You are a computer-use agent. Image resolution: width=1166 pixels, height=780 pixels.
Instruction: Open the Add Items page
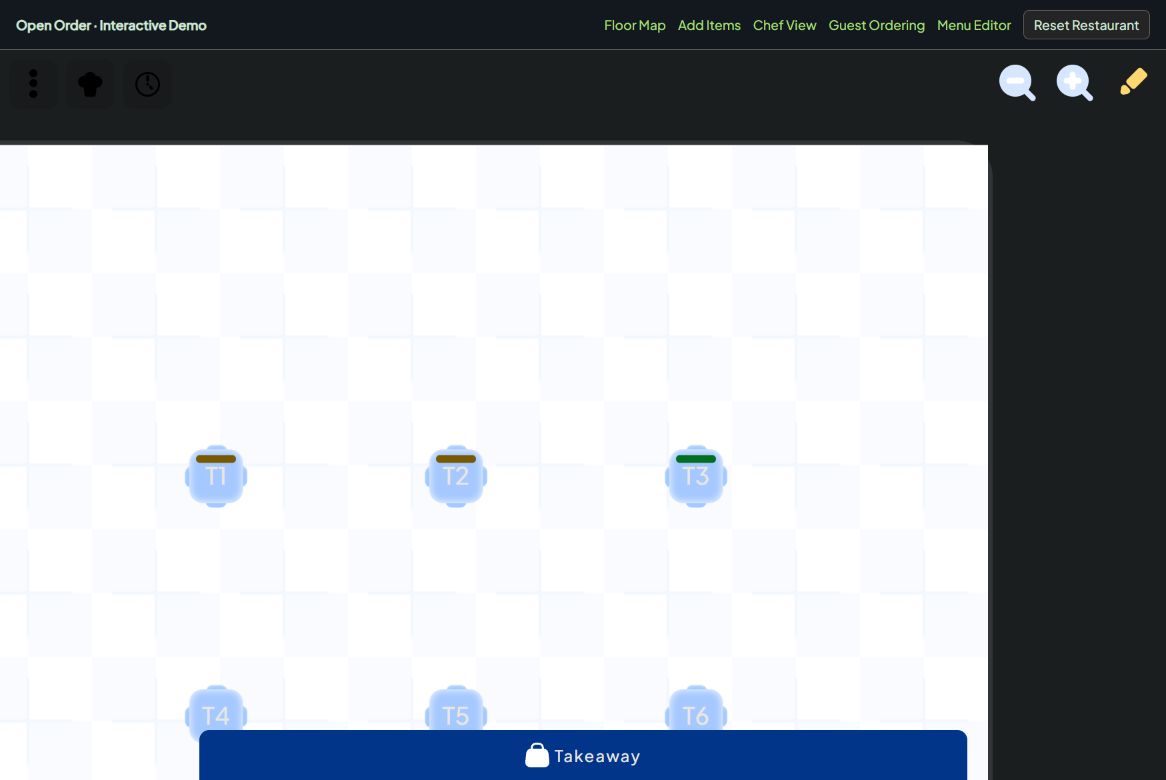pyautogui.click(x=709, y=25)
